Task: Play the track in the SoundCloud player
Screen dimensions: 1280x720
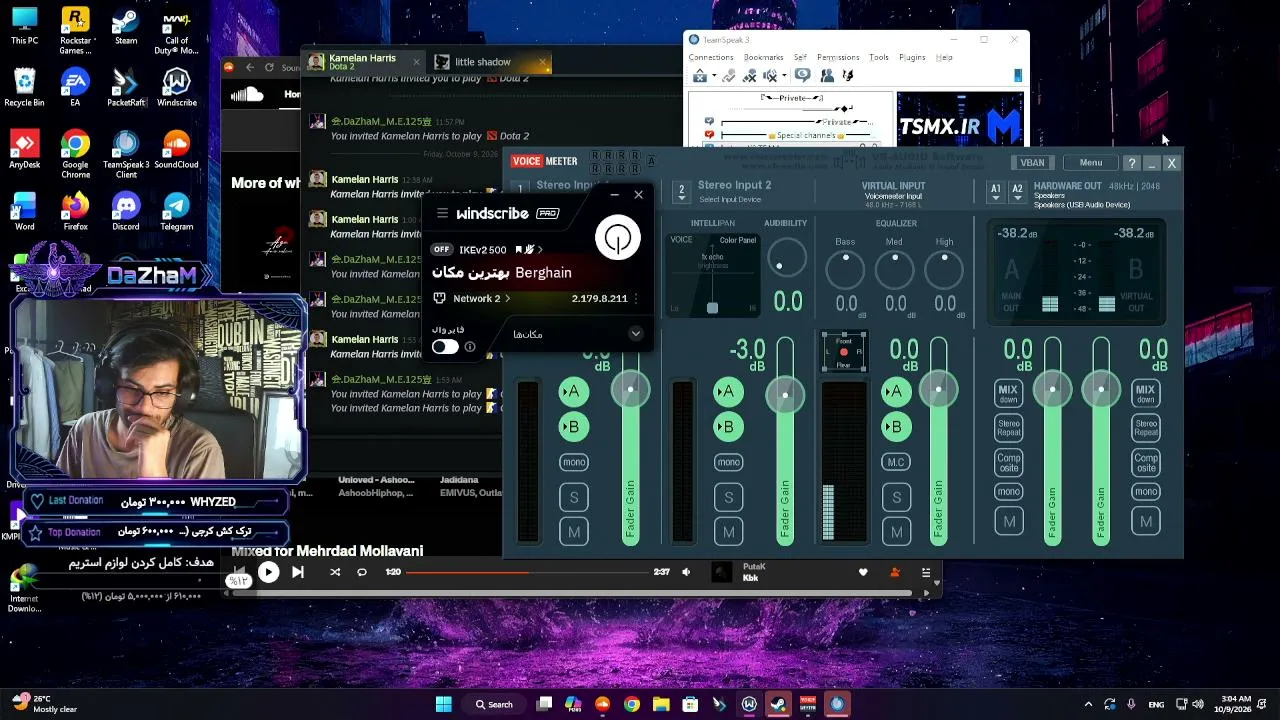Action: [268, 572]
